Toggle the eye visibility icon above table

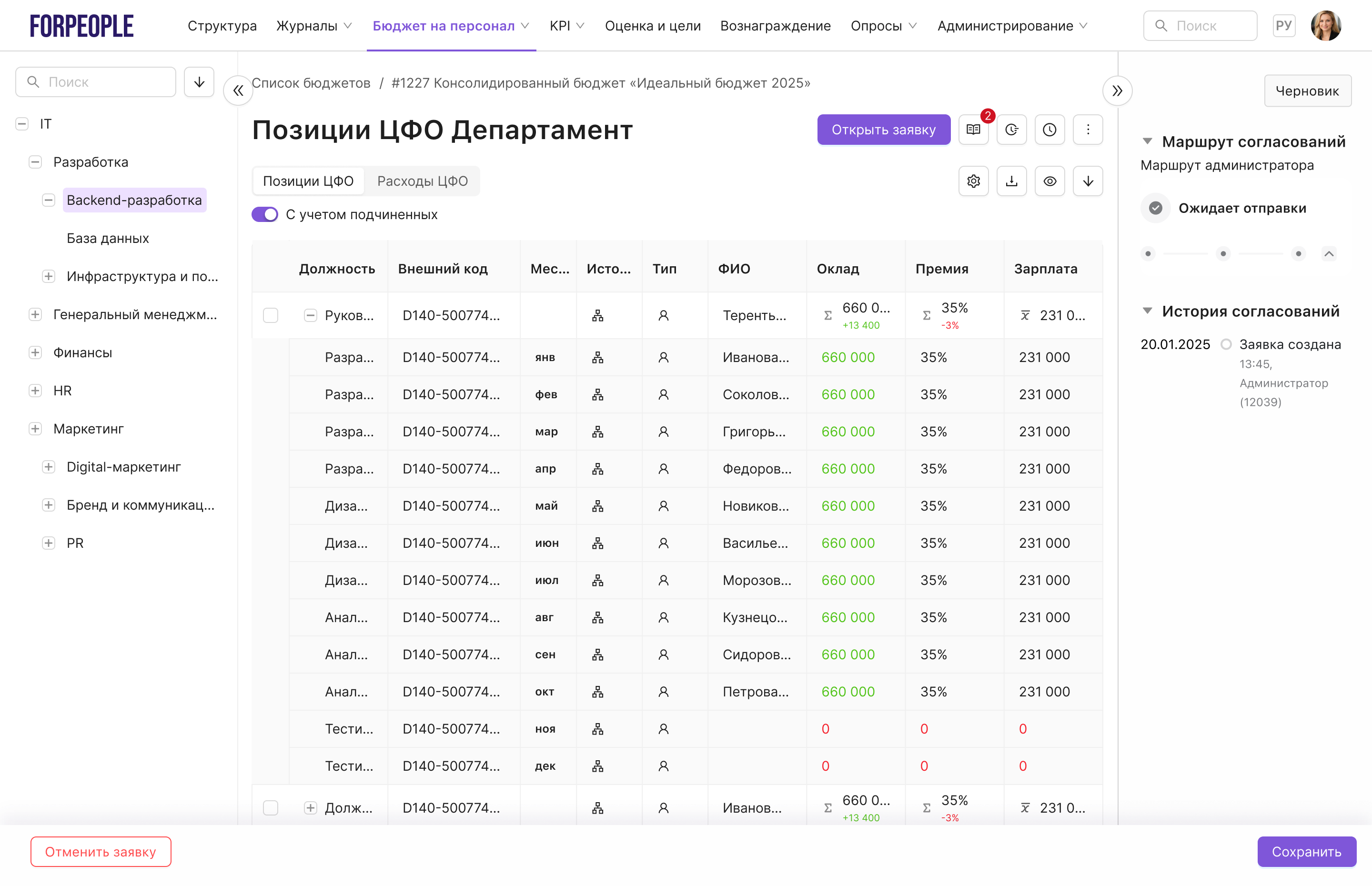[1049, 181]
